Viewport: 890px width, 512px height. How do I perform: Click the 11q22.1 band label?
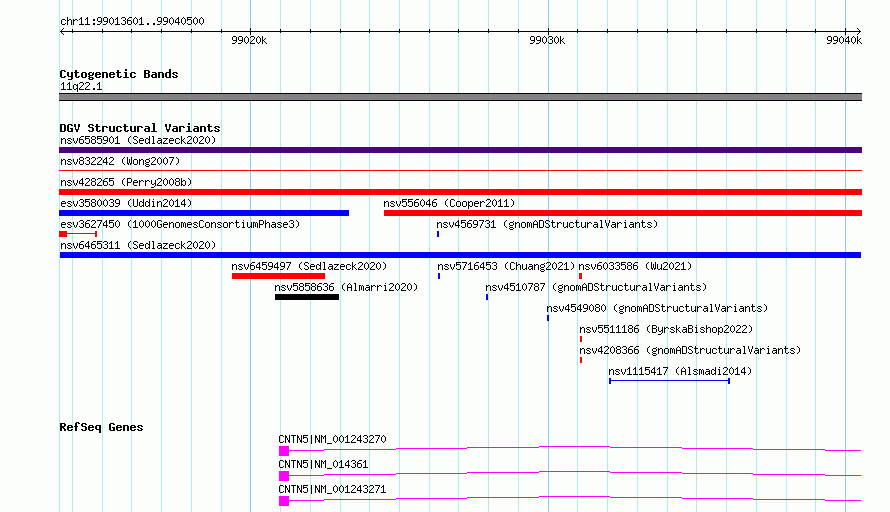pyautogui.click(x=81, y=86)
